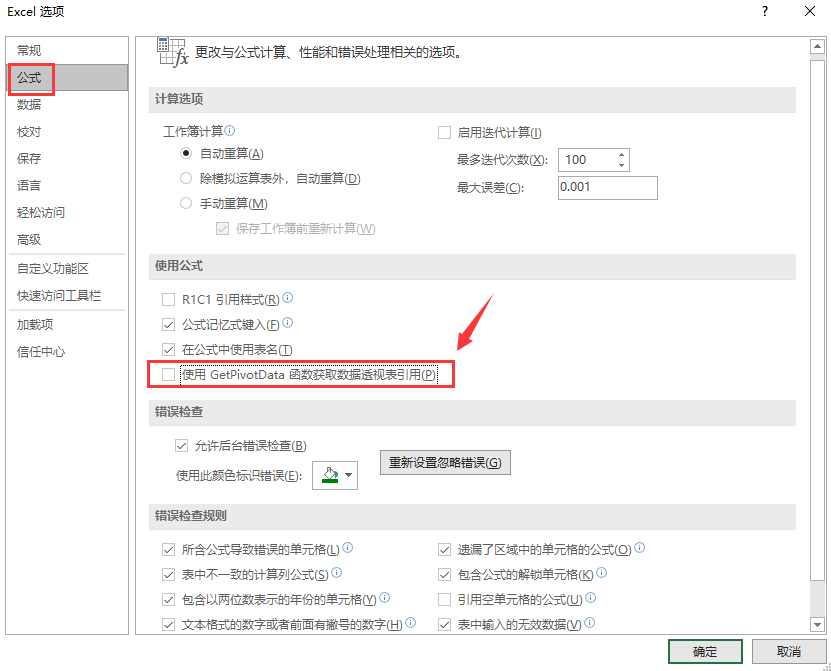The image size is (831, 671).
Task: Select 自动重算 radio button
Action: pos(186,154)
